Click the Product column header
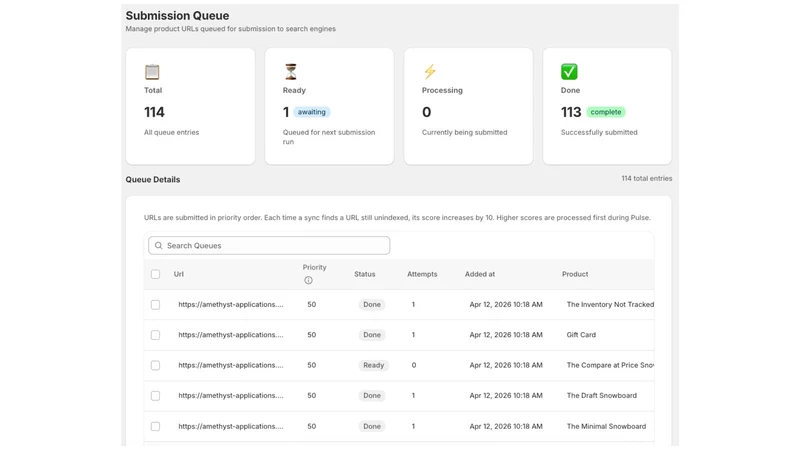 click(x=575, y=274)
